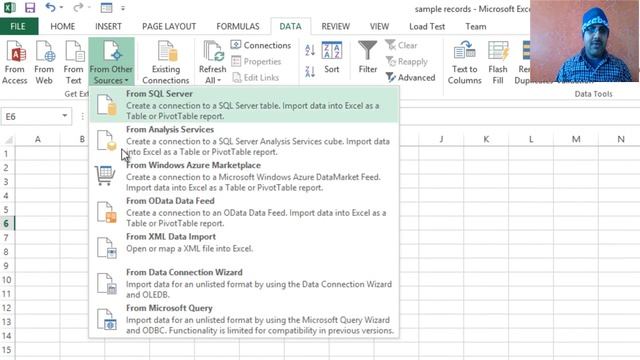Select column L header
640x360 pixels.
531,139
